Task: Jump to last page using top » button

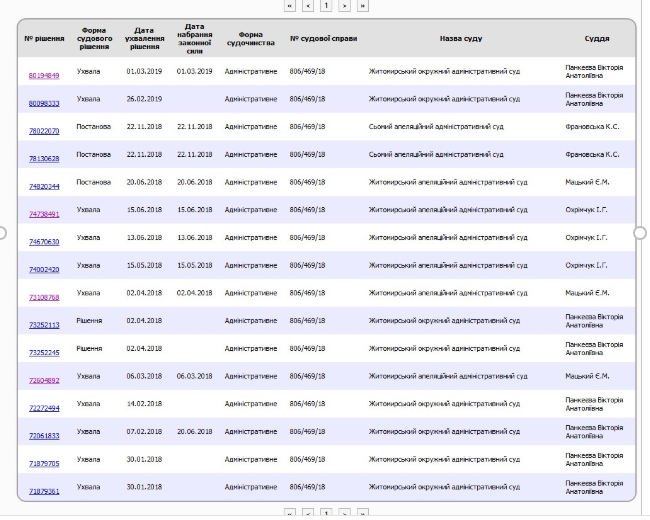Action: (x=362, y=5)
